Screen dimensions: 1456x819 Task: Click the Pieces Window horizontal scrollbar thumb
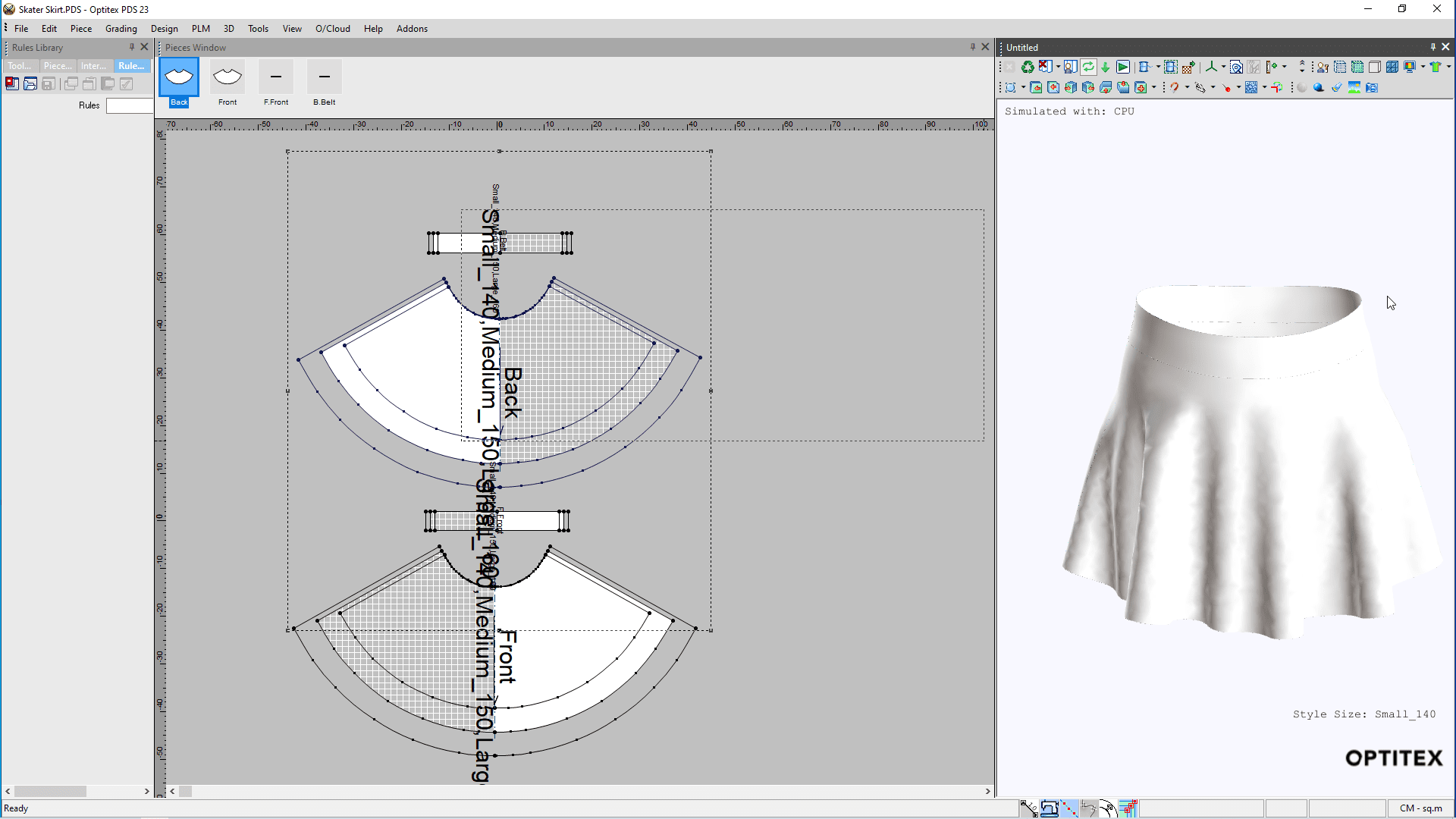[186, 791]
